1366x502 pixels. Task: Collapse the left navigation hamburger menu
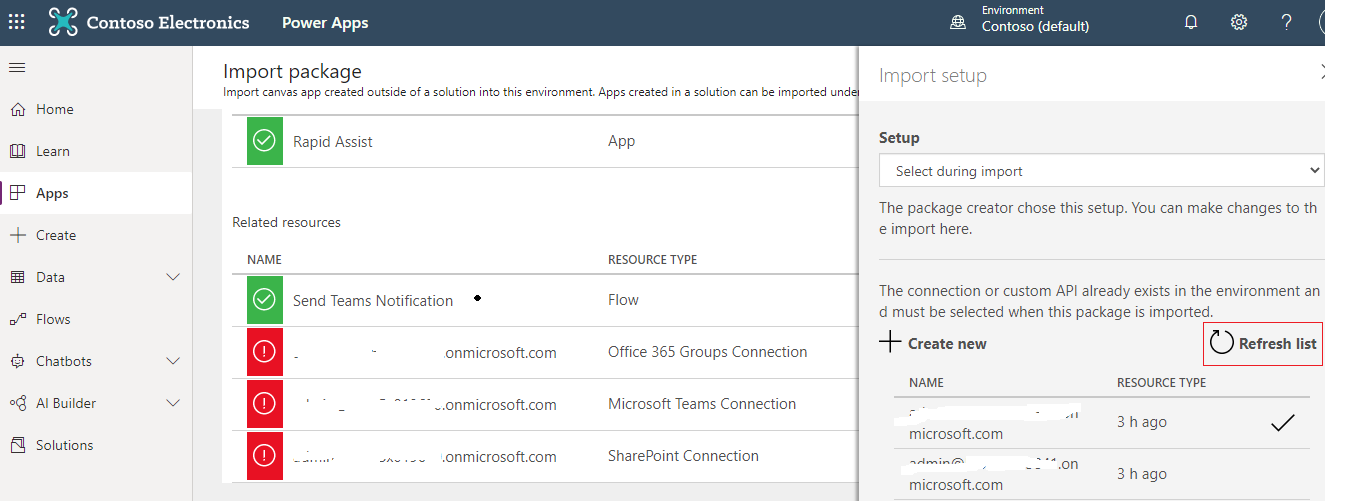point(17,67)
